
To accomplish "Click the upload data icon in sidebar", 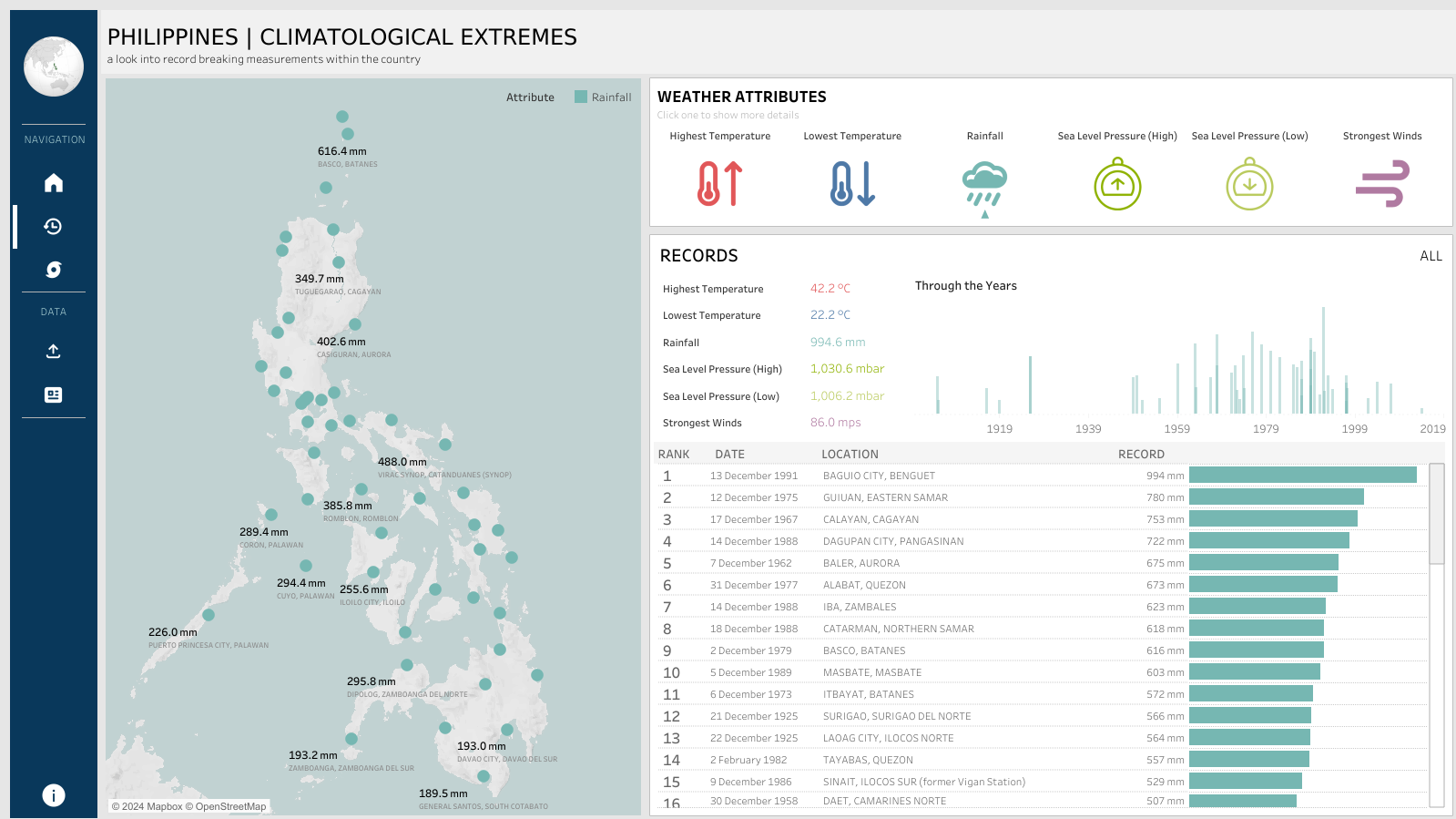I will click(x=54, y=352).
